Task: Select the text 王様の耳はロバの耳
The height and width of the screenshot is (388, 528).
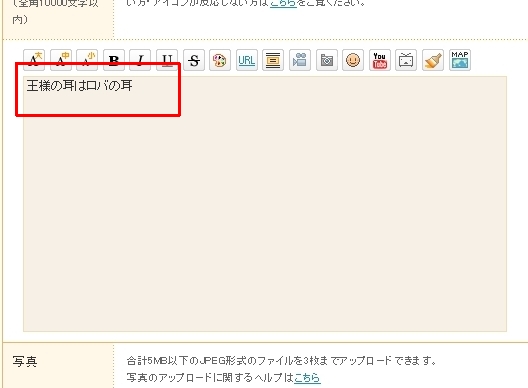Action: pos(79,86)
